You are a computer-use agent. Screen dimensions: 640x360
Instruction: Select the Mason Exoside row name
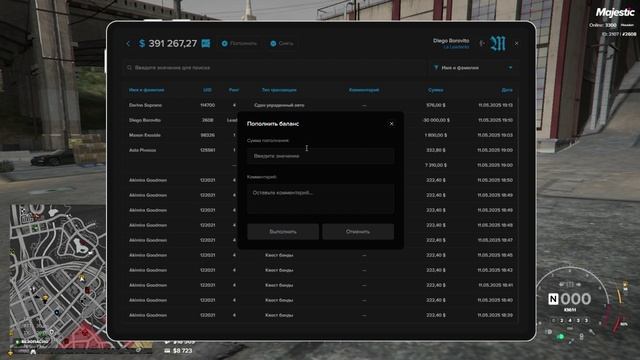[145, 135]
